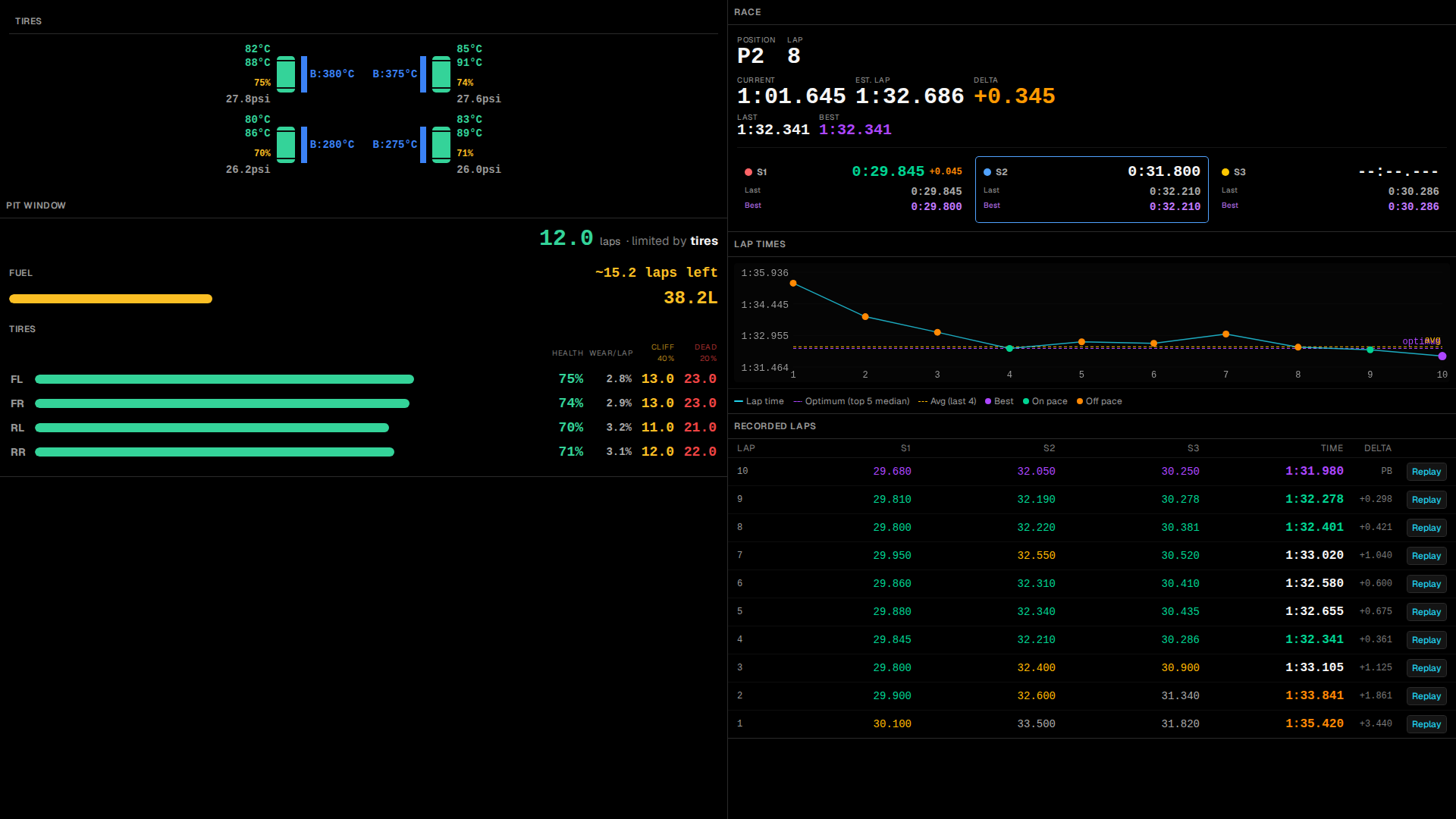
Task: Select the front-right tire icon
Action: pyautogui.click(x=441, y=74)
